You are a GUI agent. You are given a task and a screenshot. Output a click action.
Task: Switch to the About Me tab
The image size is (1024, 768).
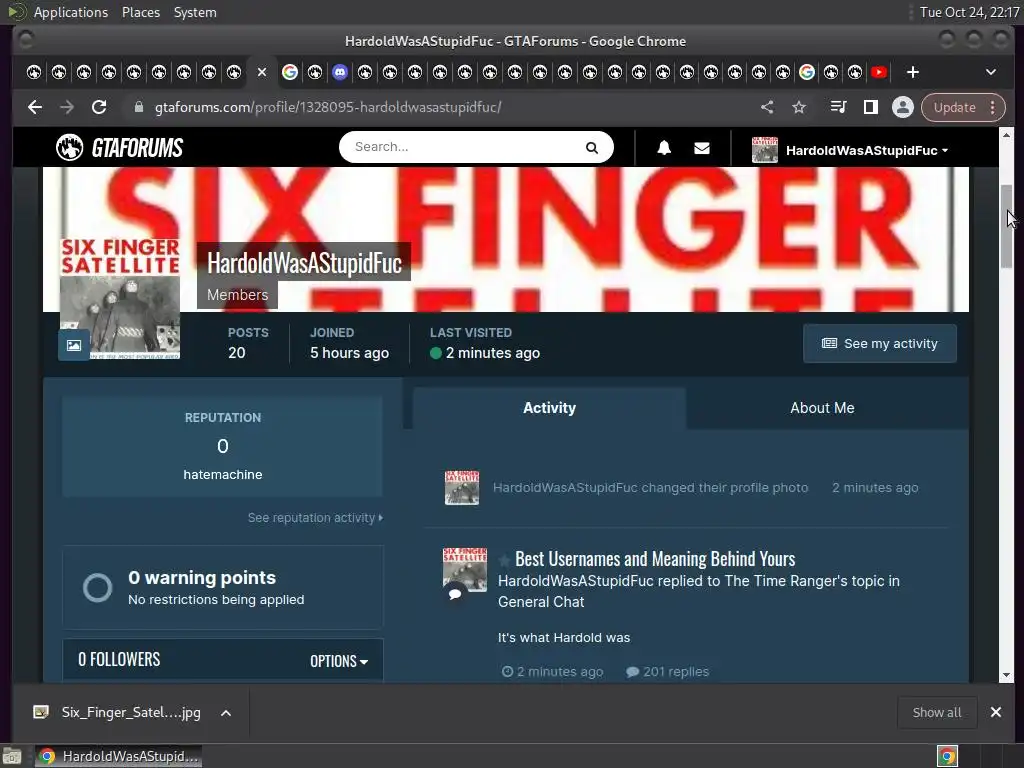click(822, 408)
